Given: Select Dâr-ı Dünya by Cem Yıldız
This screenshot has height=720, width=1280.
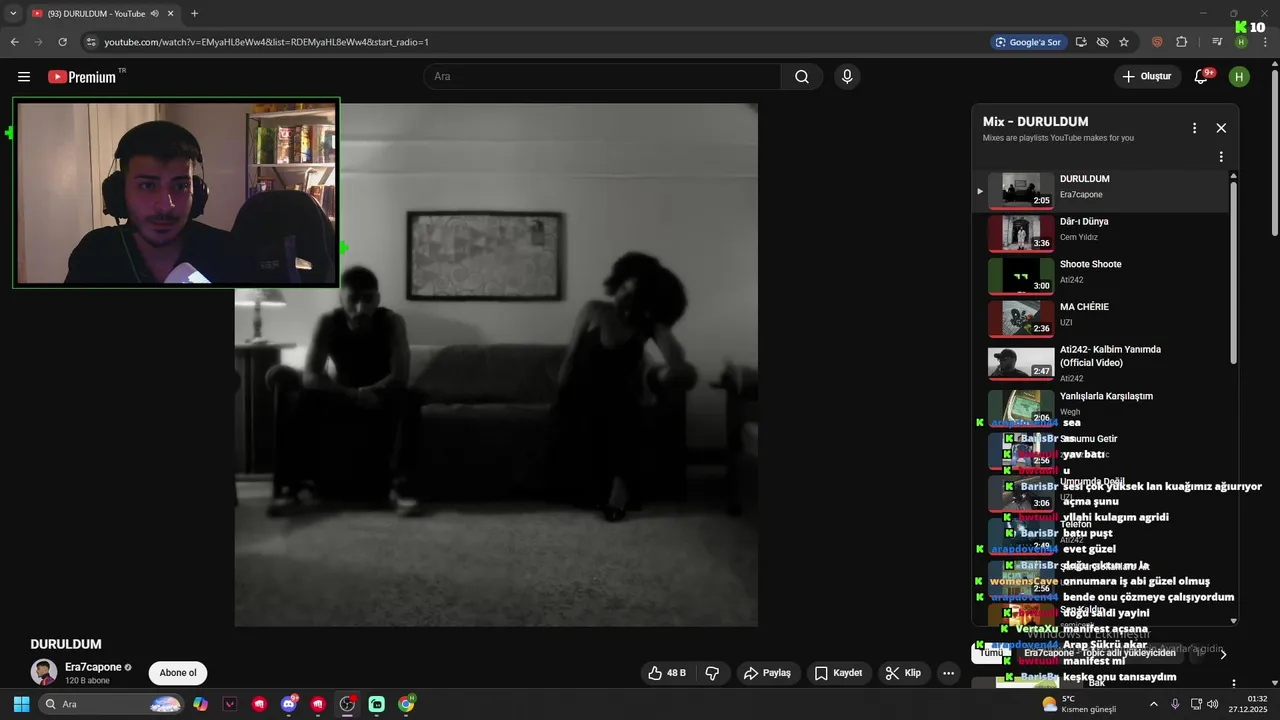Looking at the screenshot, I should (x=1100, y=233).
